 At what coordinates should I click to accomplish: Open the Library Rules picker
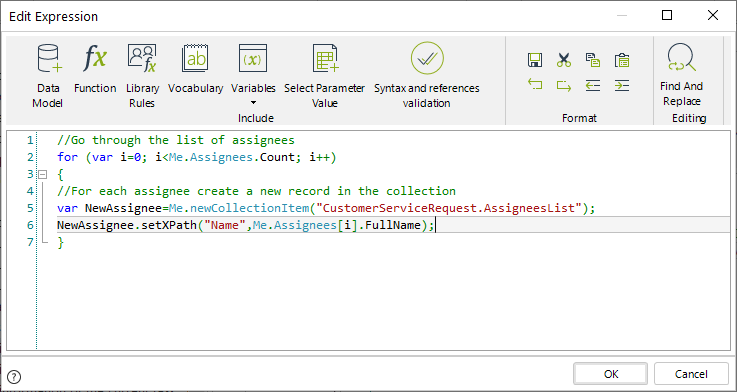142,75
